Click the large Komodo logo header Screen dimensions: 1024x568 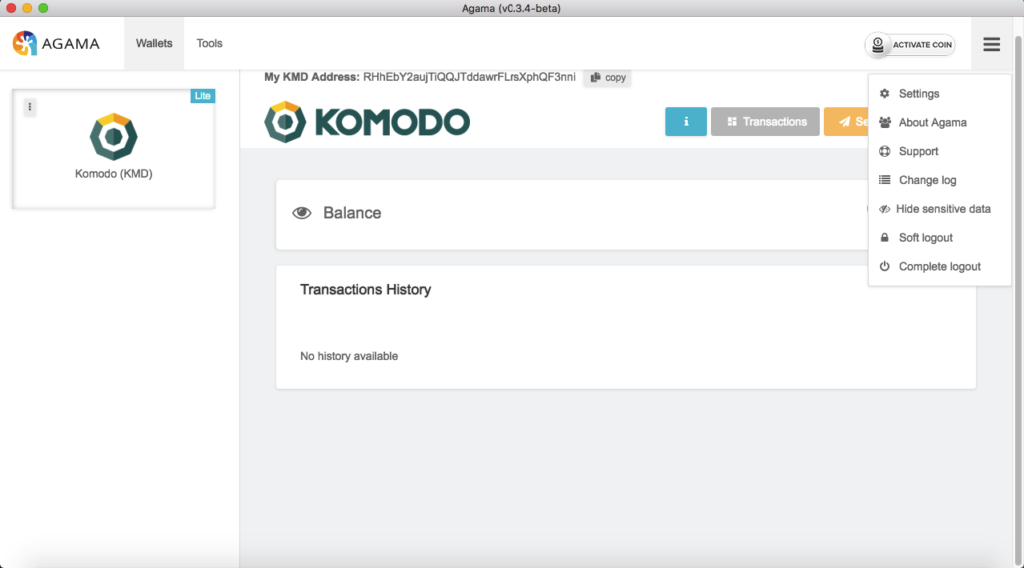367,121
